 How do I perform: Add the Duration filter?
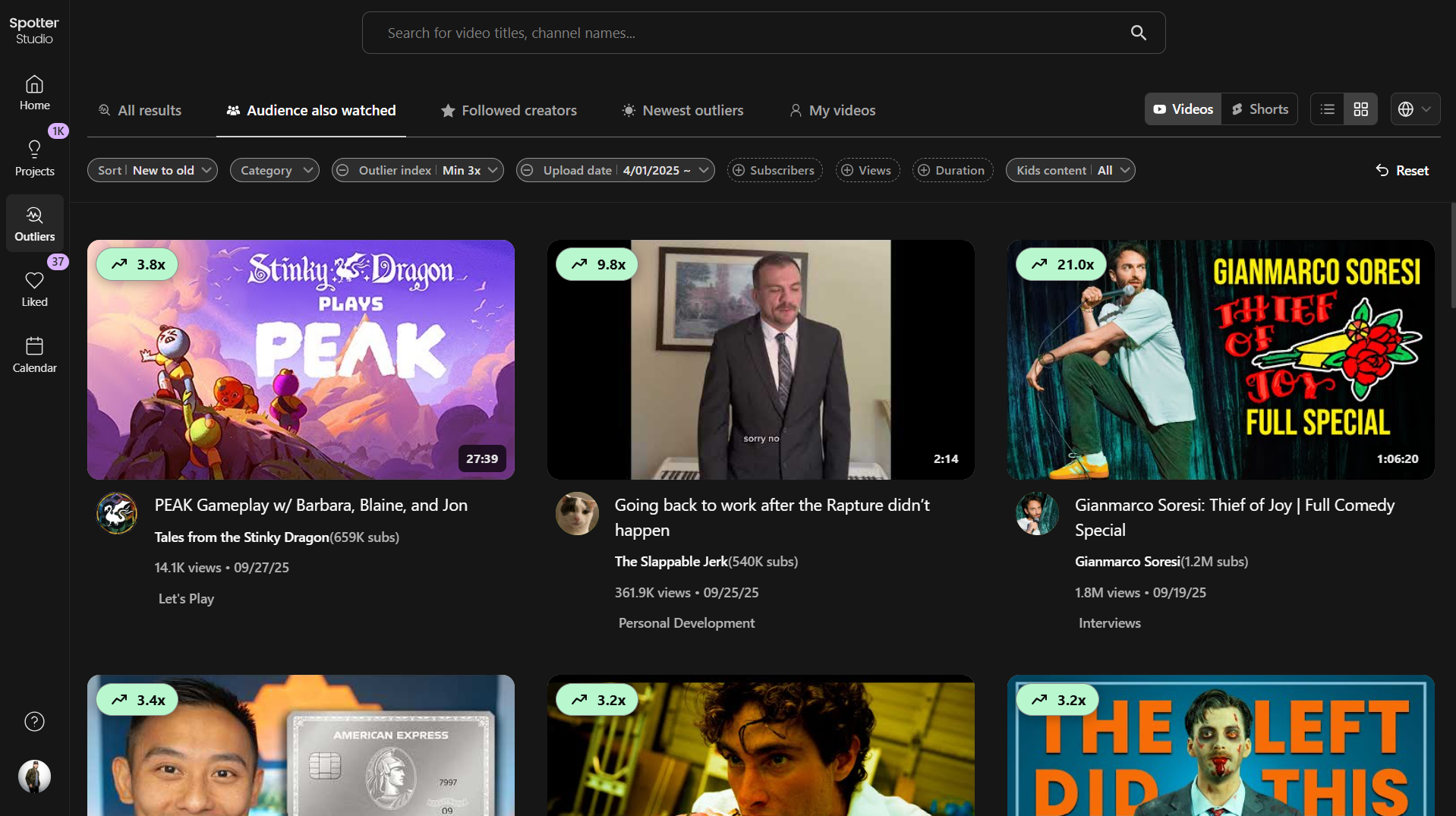(953, 170)
